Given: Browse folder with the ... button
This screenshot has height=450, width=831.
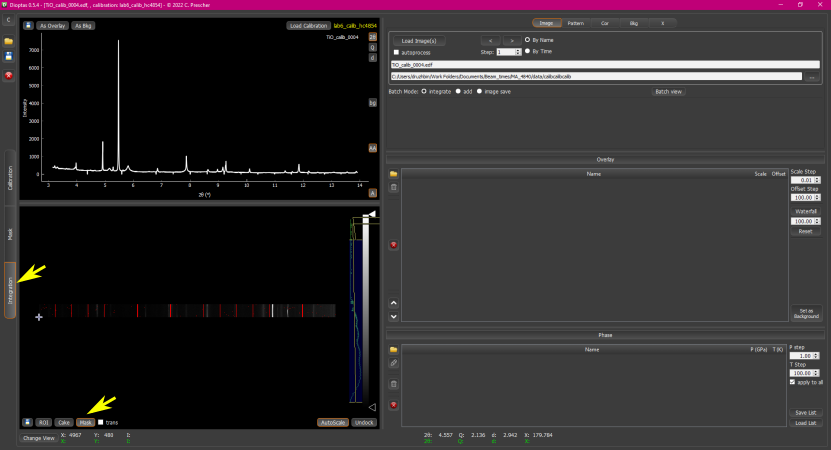Looking at the screenshot, I should coord(811,77).
